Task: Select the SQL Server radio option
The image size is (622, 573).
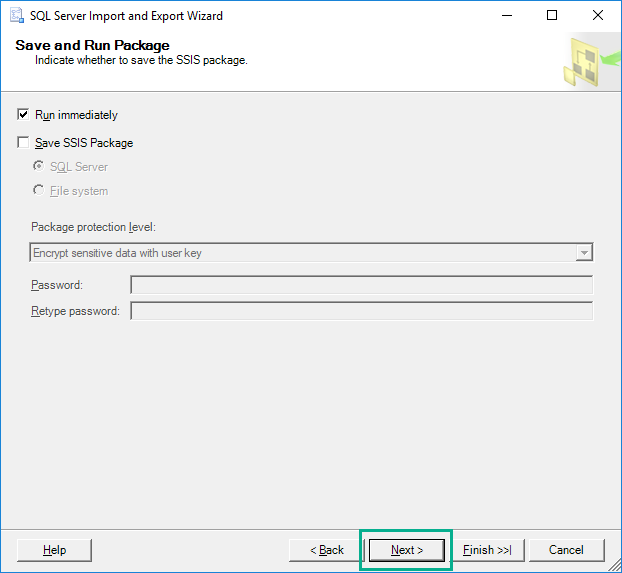Action: (x=39, y=167)
